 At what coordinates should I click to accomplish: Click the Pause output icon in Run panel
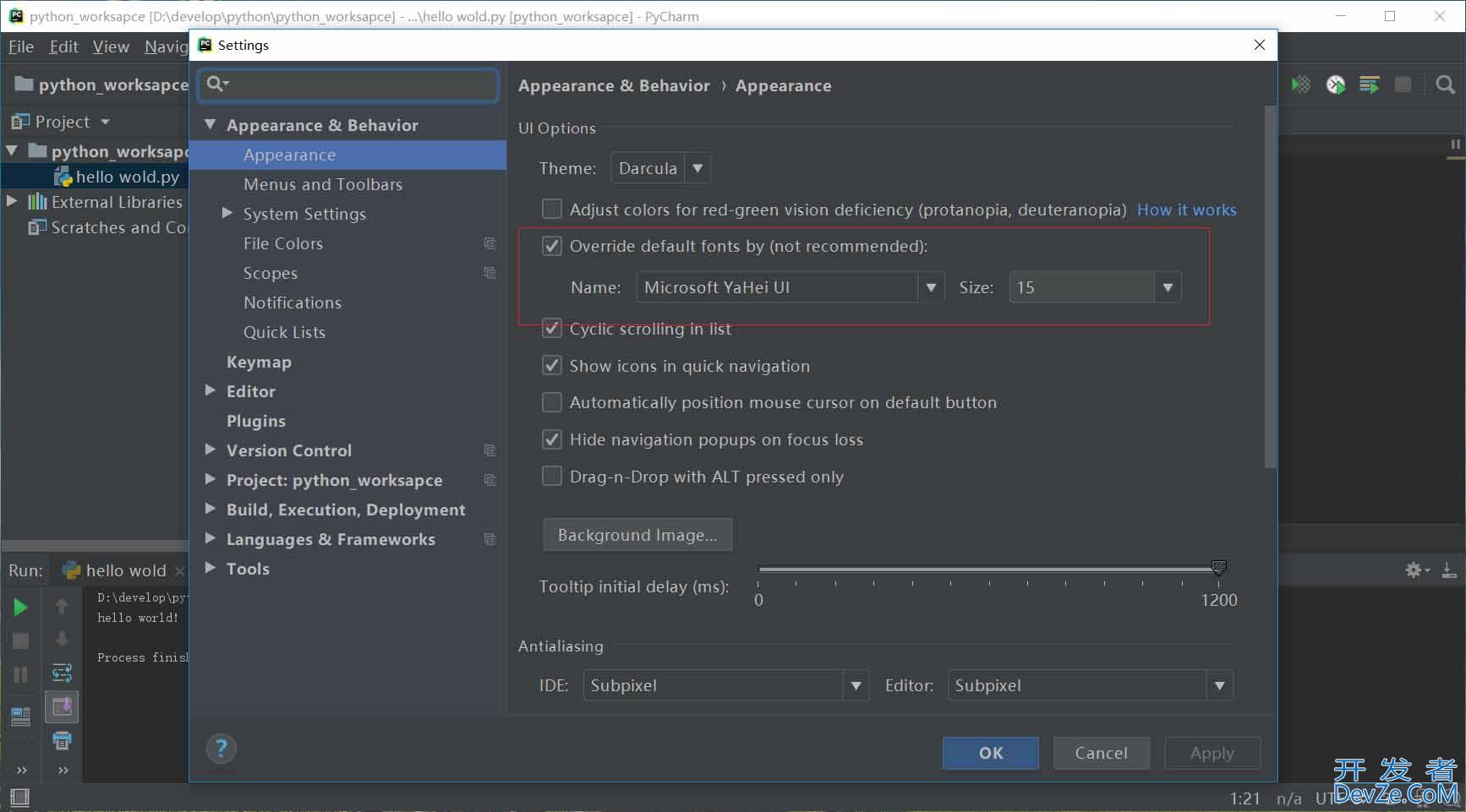click(x=20, y=674)
